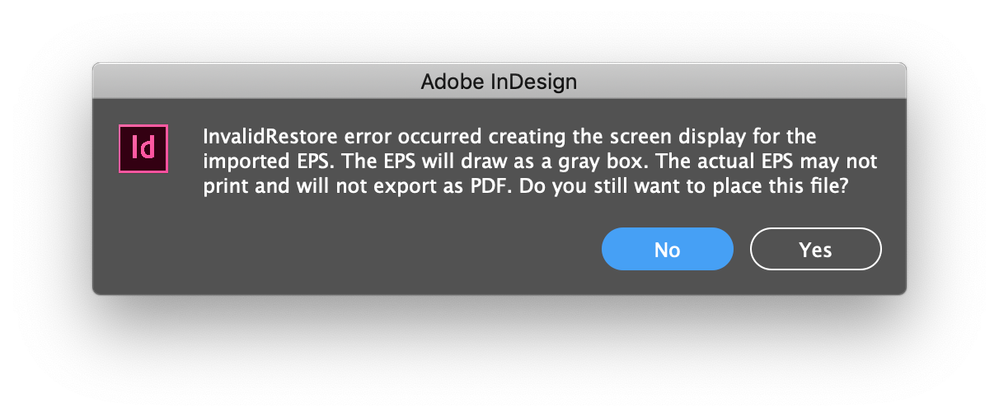The width and height of the screenshot is (999, 417).
Task: Click "place this file?" ending the message
Action: tap(783, 186)
